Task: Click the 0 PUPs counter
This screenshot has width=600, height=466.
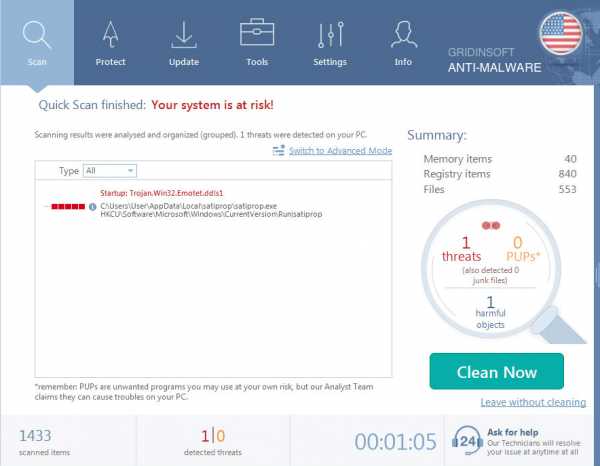Action: pos(523,249)
